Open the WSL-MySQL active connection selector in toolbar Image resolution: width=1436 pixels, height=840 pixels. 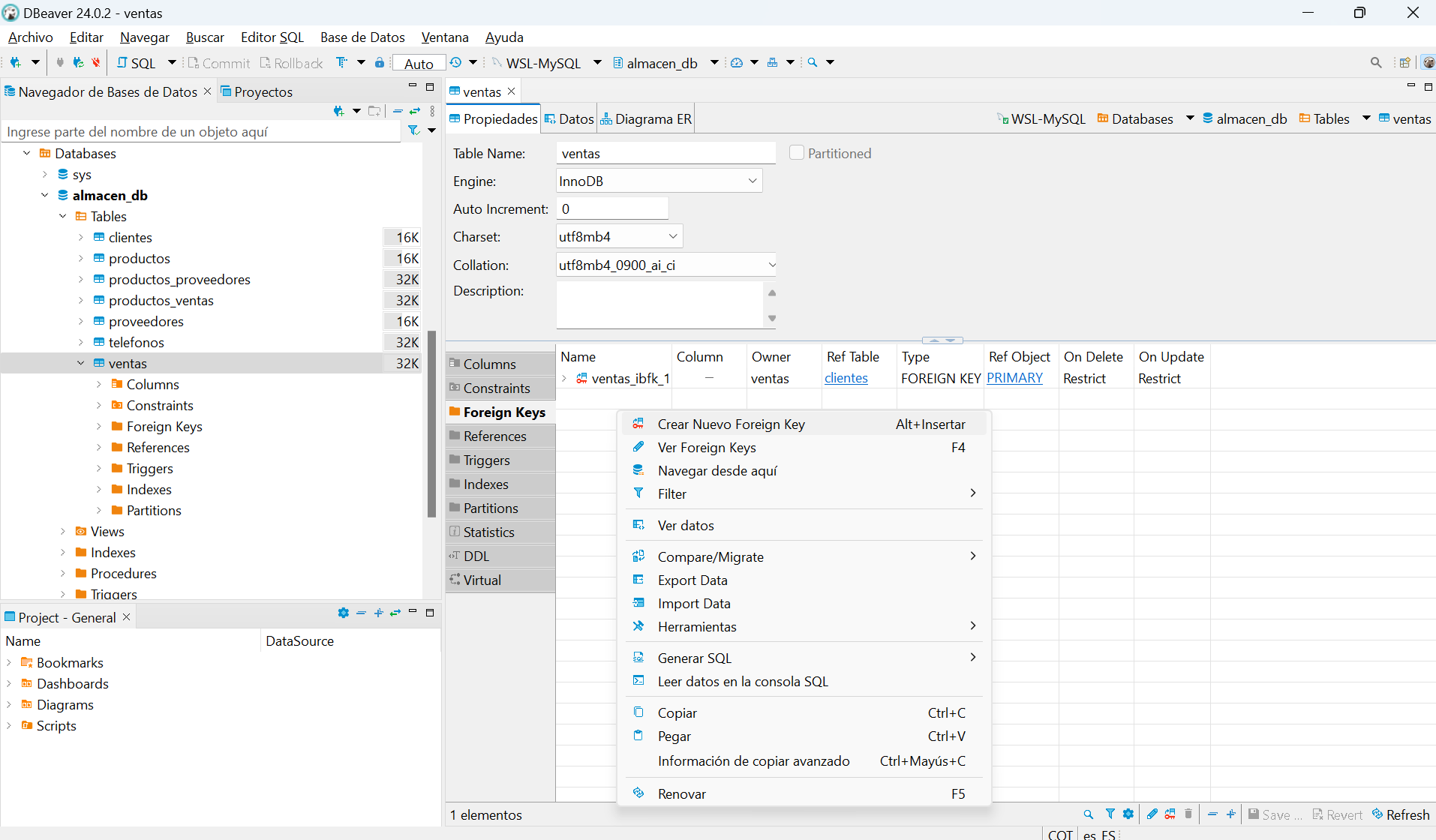click(x=547, y=63)
